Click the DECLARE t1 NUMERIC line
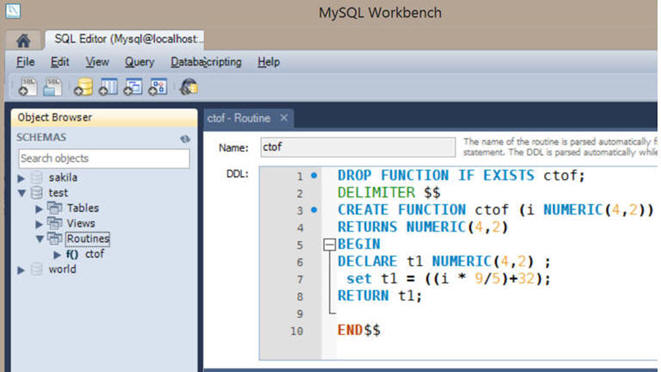Viewport: 661px width, 372px height. pyautogui.click(x=444, y=261)
